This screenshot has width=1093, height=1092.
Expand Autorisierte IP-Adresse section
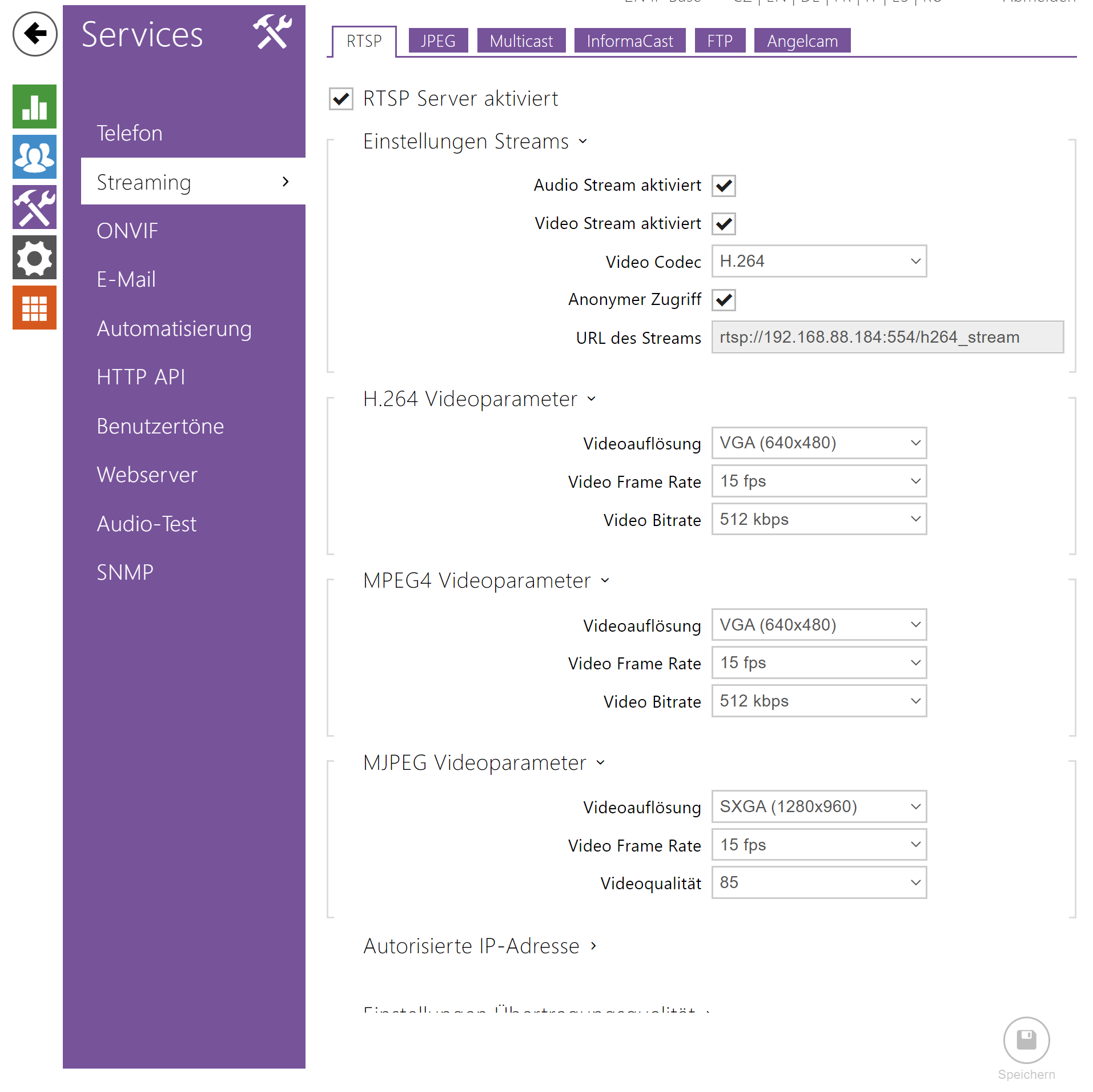coord(480,946)
